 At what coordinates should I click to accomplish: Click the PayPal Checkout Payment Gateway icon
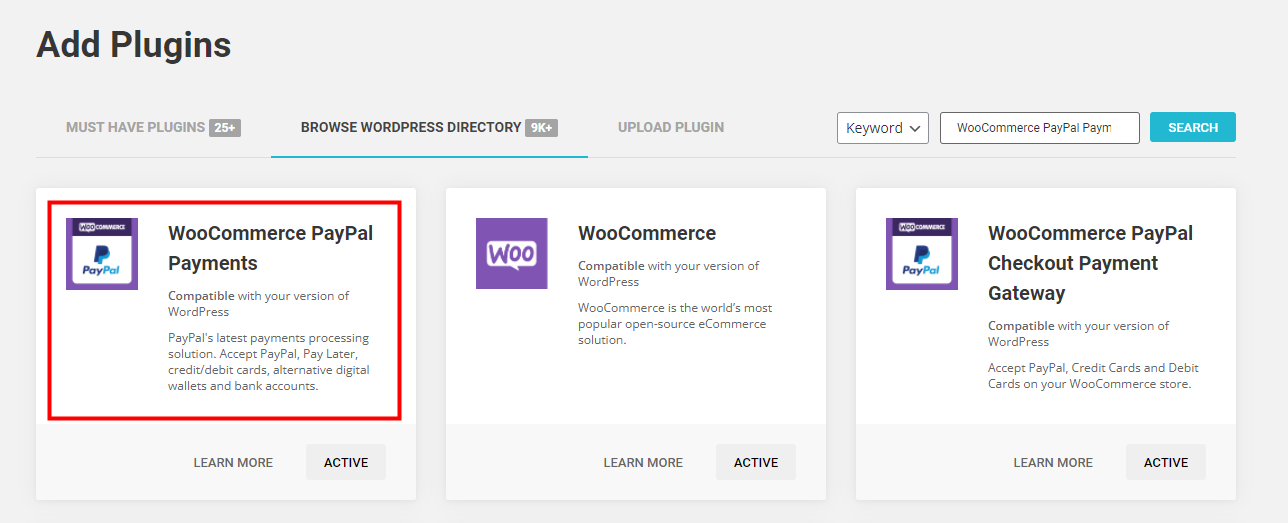tap(922, 254)
